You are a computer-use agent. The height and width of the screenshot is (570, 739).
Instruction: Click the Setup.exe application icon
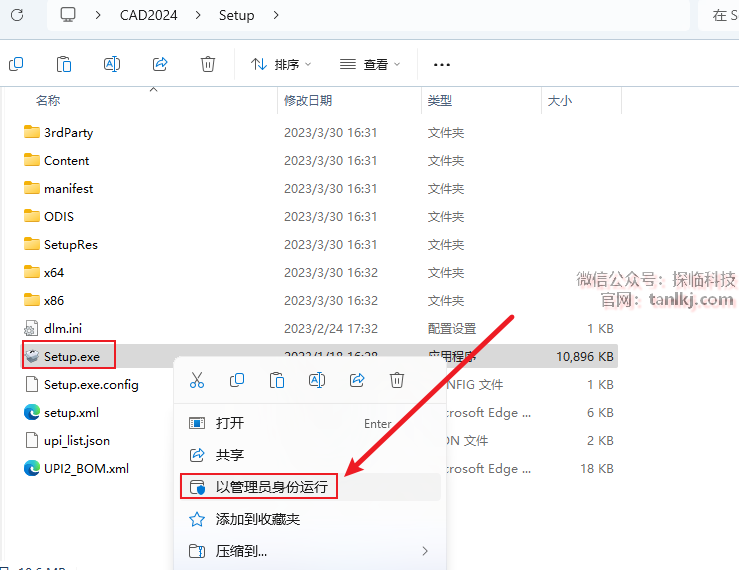tap(32, 356)
